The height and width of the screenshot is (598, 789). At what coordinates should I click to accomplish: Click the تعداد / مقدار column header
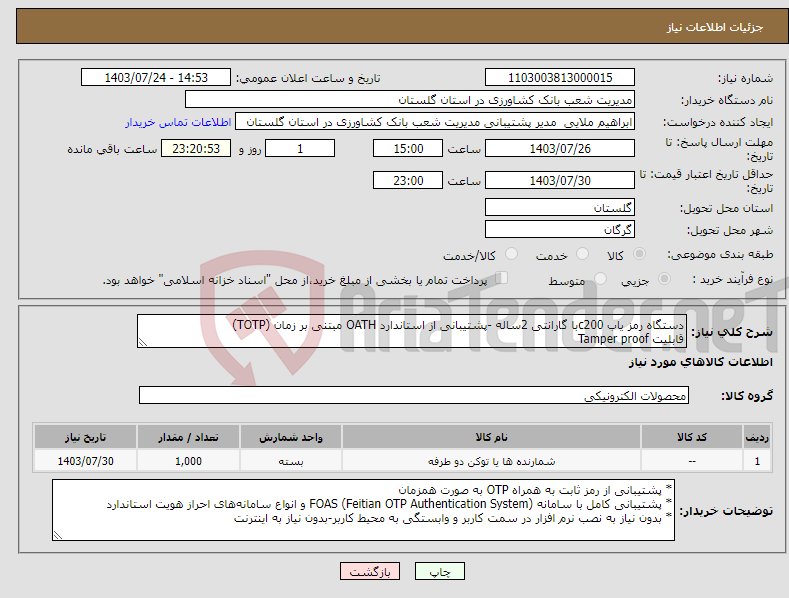coord(188,437)
